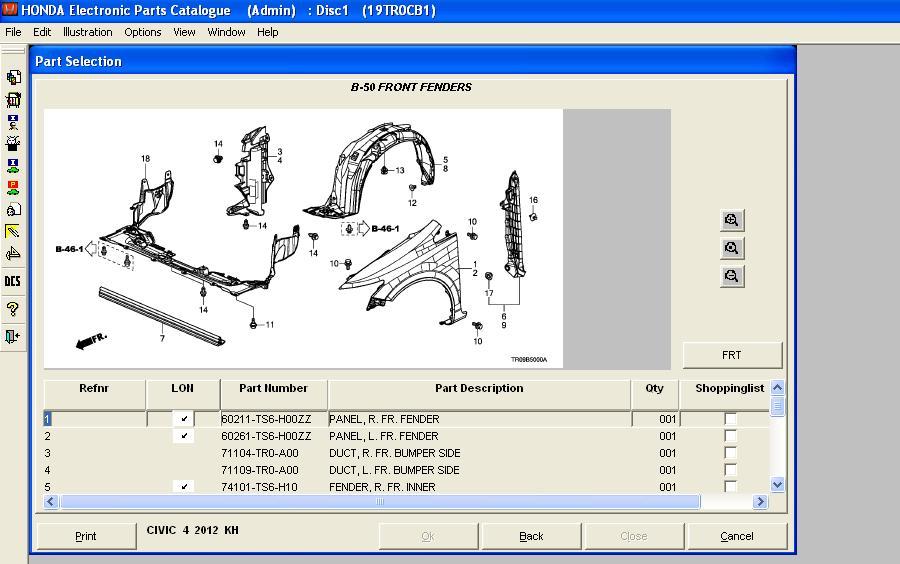
Task: Zoom out of the illustration with minus magnifier
Action: 732,277
